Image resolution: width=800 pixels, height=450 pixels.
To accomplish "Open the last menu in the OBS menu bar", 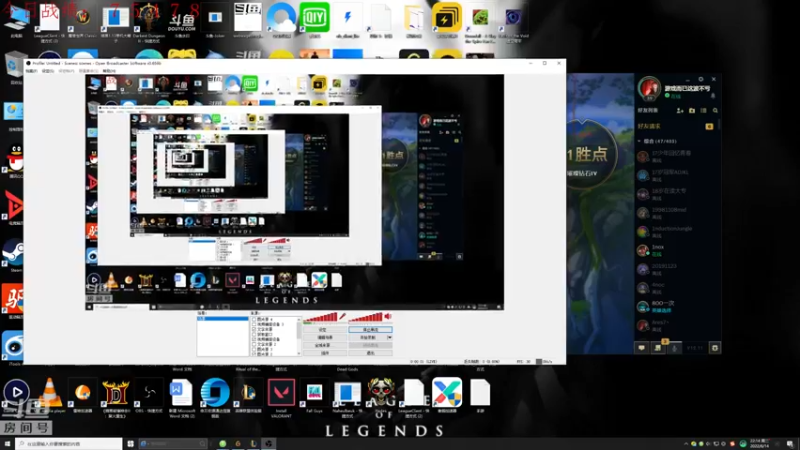I will pos(109,71).
